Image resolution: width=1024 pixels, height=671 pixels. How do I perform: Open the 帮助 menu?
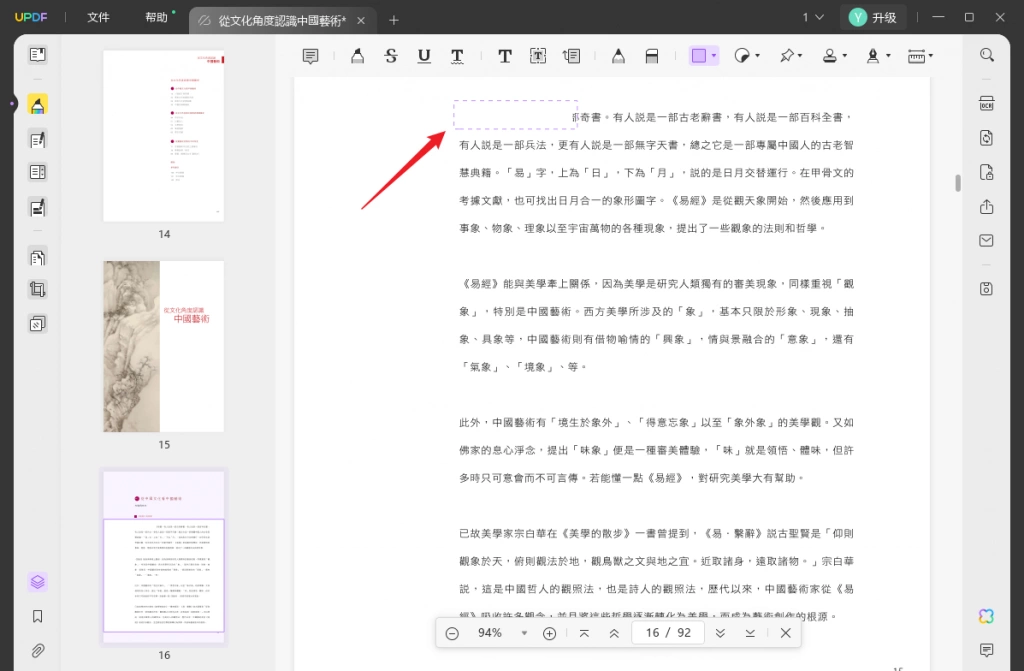tap(157, 18)
